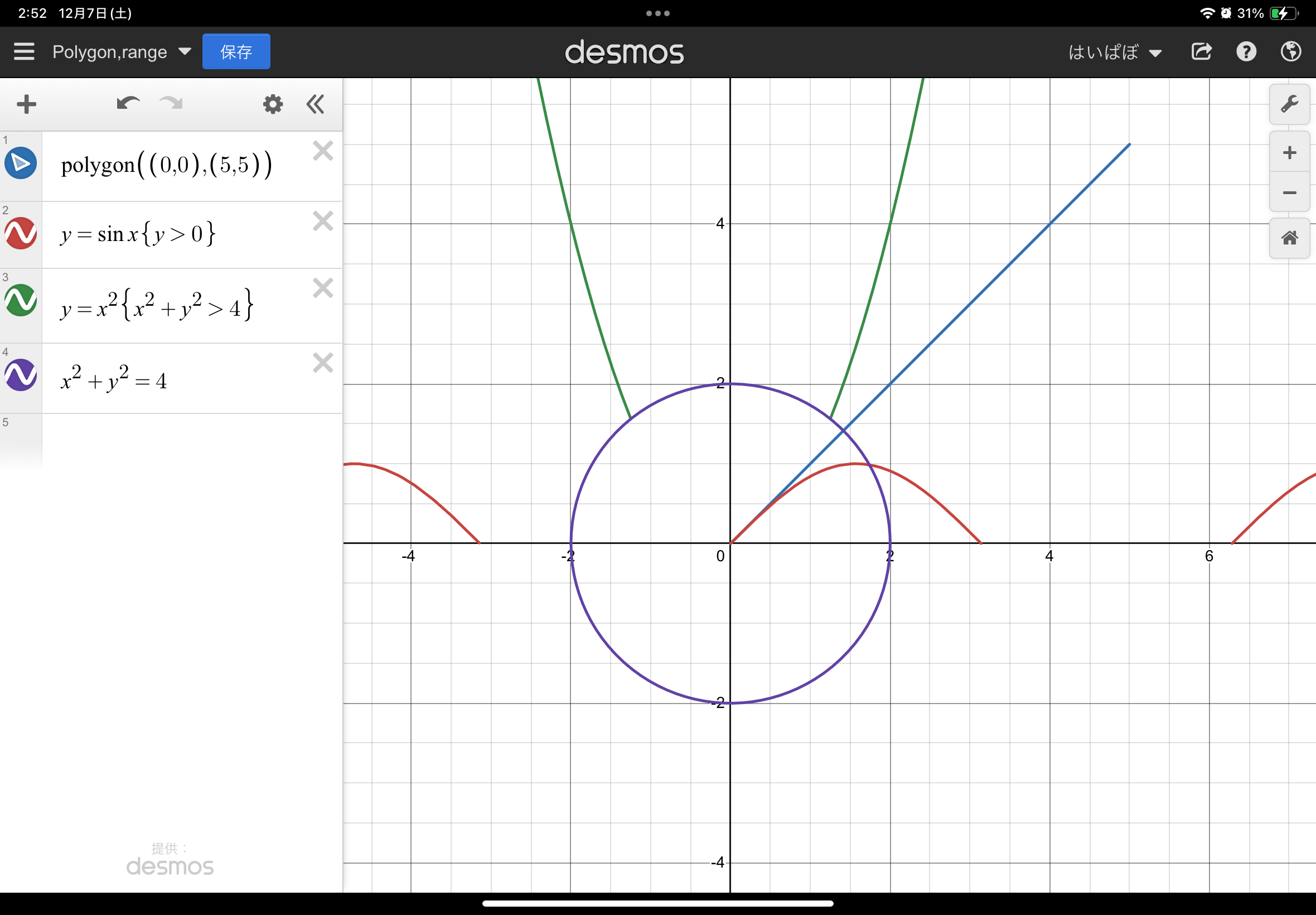Hide the red sin x curve
The height and width of the screenshot is (915, 1316).
[x=21, y=233]
